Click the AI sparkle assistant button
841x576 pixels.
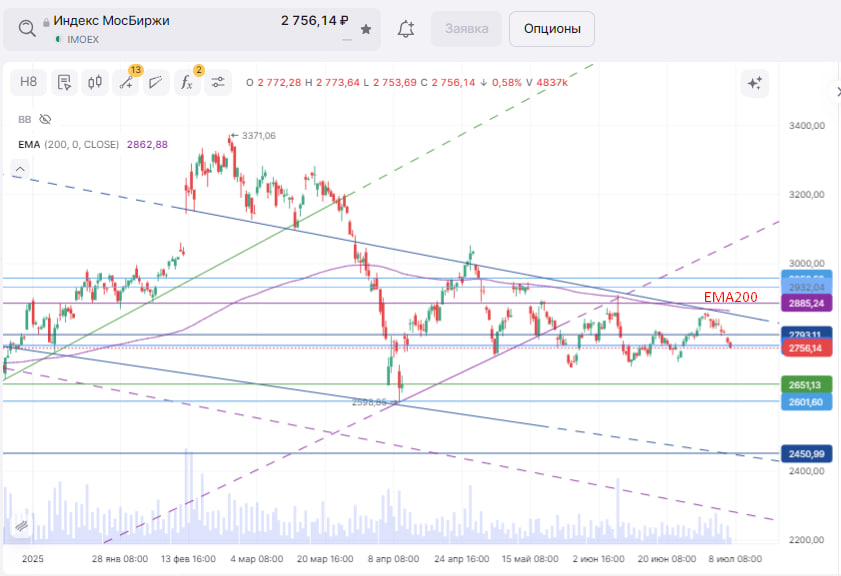754,83
